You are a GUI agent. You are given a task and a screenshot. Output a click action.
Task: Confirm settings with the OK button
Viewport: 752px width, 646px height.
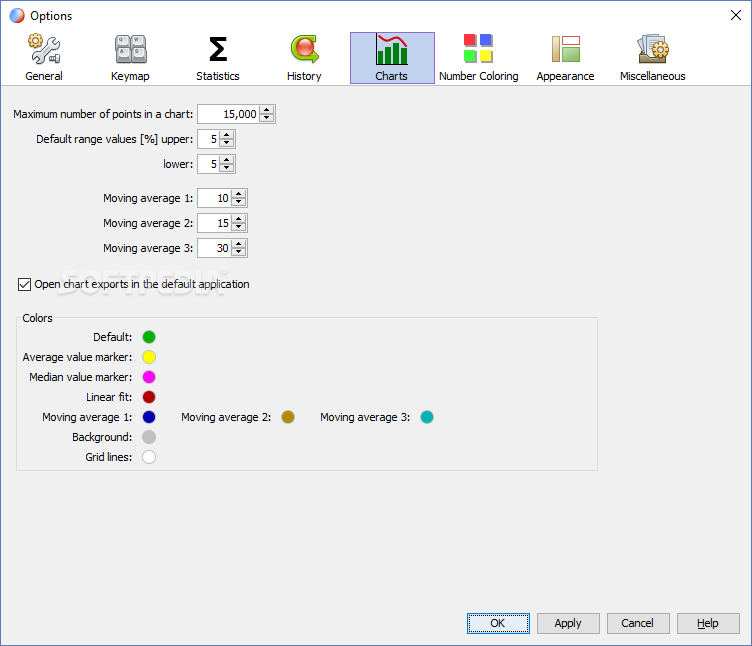point(498,623)
